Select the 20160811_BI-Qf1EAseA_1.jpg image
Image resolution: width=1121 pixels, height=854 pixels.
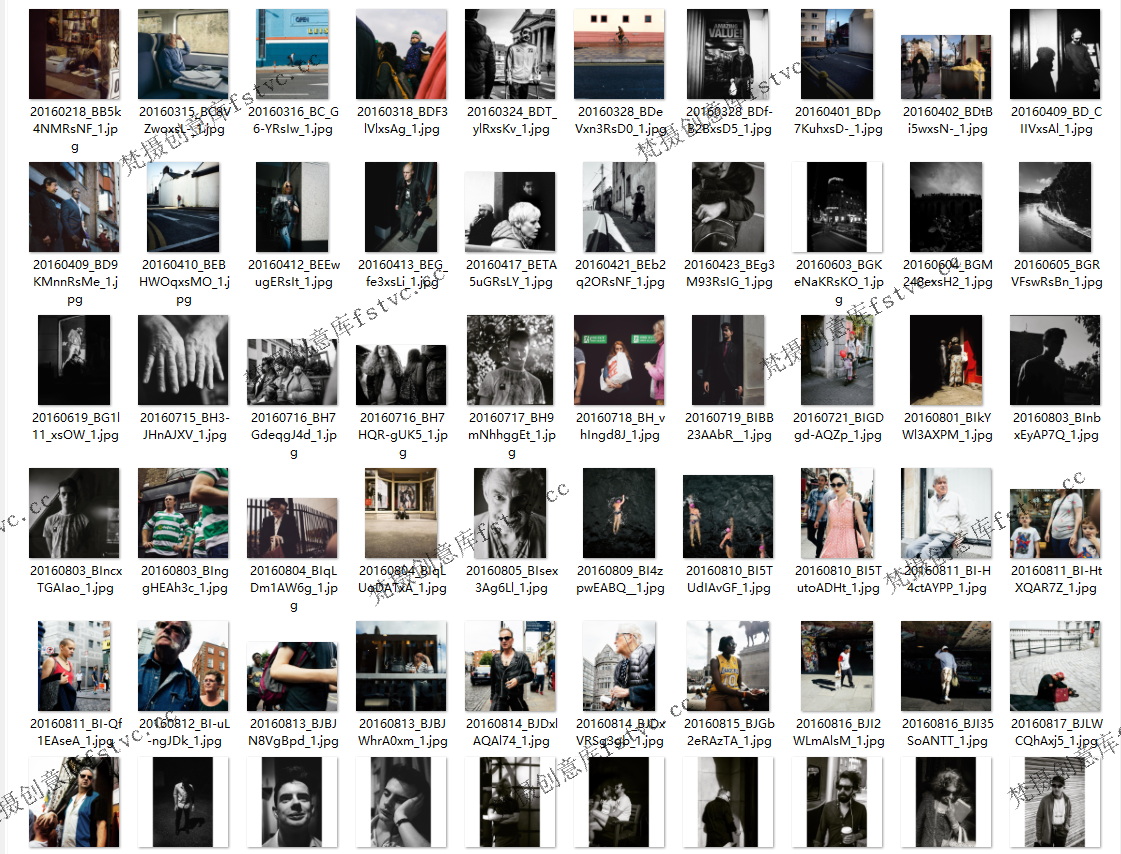click(x=74, y=666)
